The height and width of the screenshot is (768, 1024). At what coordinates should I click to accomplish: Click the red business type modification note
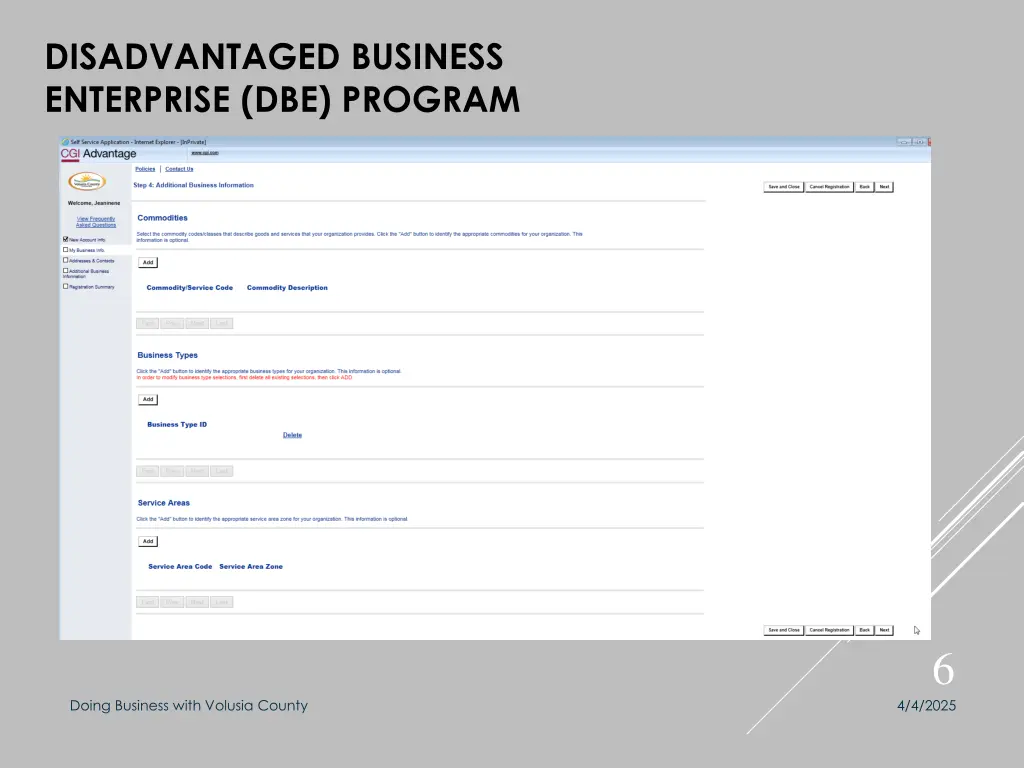[244, 377]
